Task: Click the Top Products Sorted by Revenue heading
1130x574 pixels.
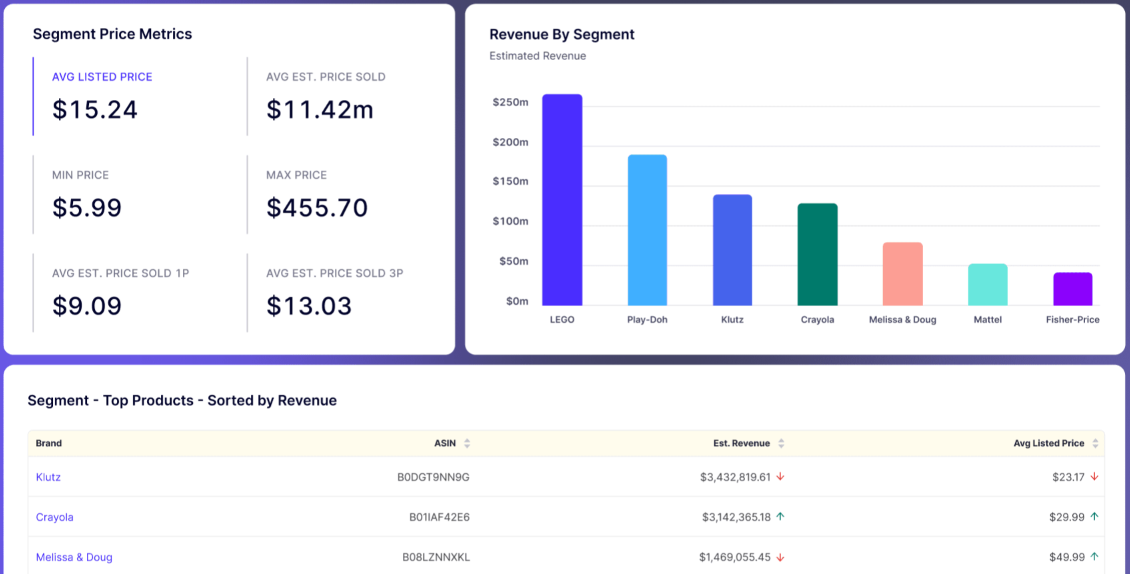Action: coord(182,400)
